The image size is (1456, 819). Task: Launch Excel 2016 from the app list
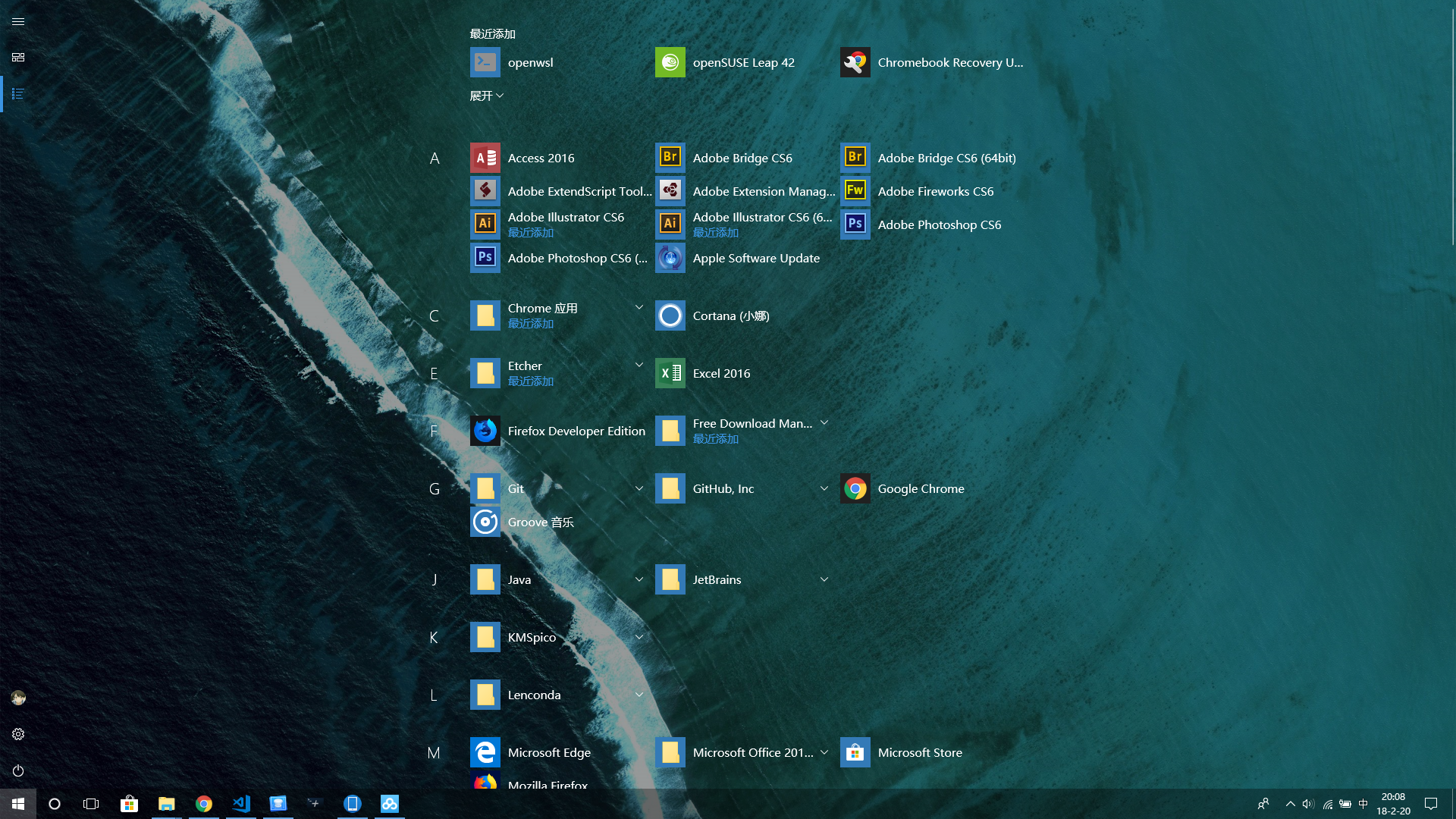point(721,373)
